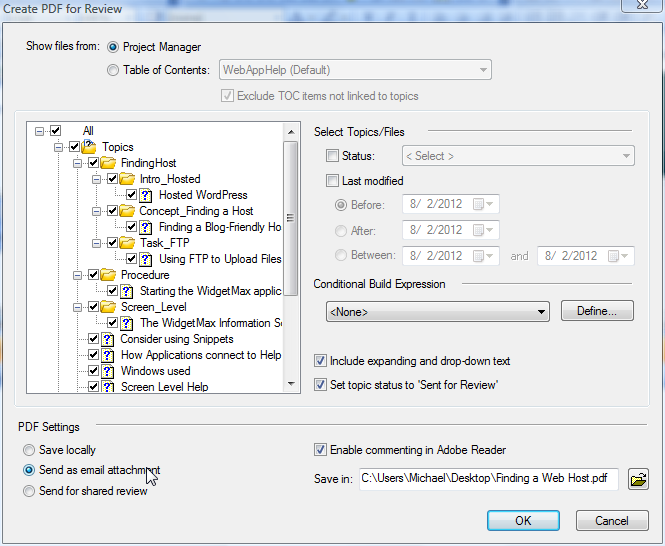The image size is (665, 546).
Task: Click the browse folder icon beside Save in
Action: (638, 479)
